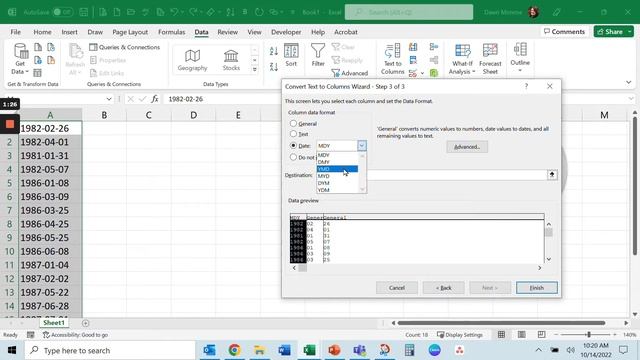
Task: Select the Date column format radio
Action: 293,145
